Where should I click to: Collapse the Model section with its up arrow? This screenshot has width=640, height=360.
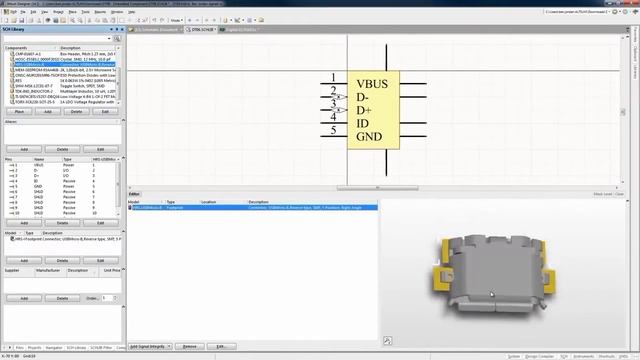coord(123,232)
